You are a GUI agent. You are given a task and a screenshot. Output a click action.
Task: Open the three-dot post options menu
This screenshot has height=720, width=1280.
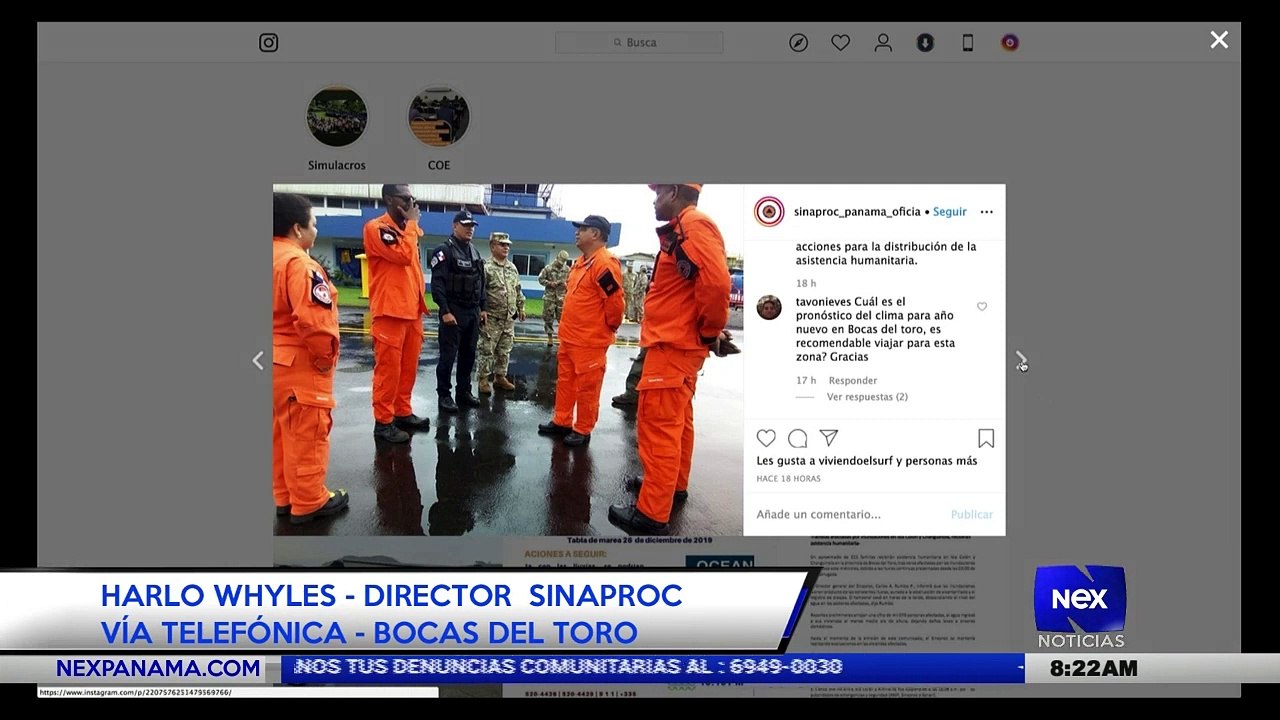pos(987,212)
